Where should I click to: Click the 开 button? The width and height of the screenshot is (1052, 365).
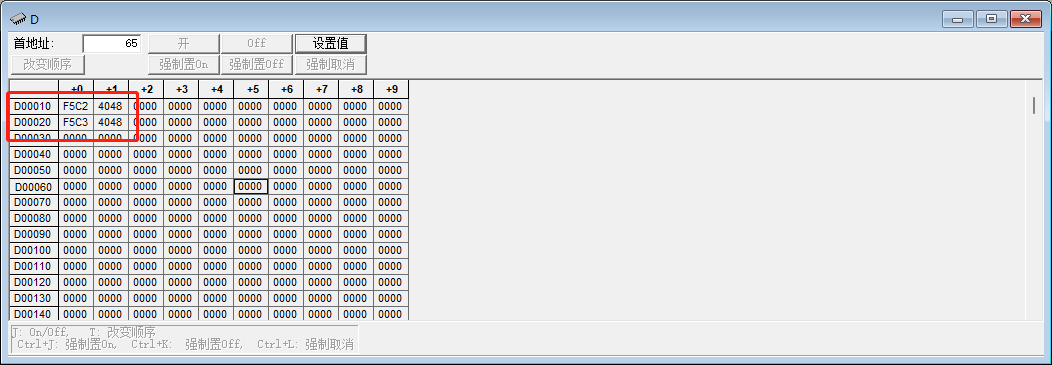pyautogui.click(x=183, y=44)
